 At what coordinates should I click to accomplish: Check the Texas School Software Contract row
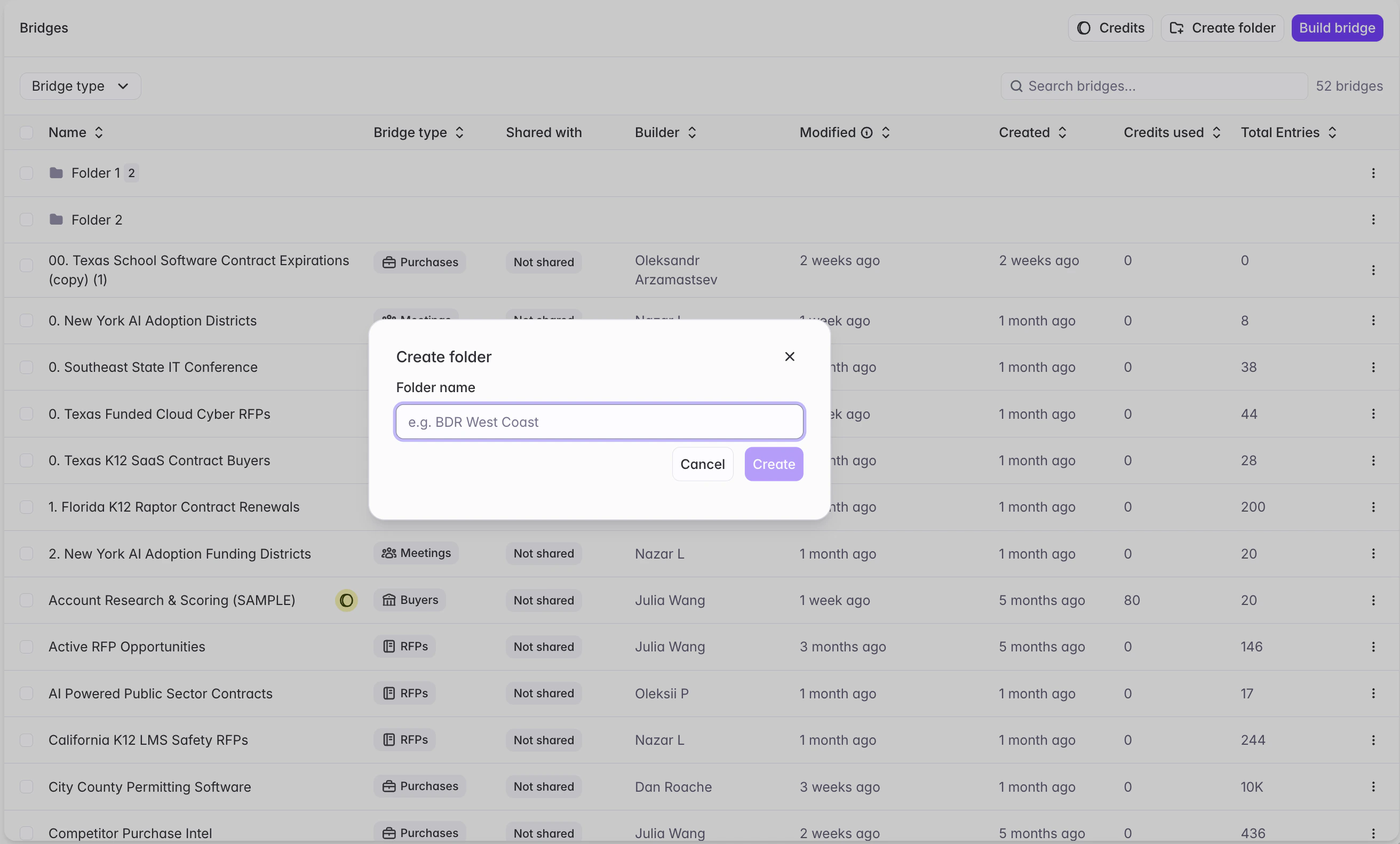[x=26, y=265]
